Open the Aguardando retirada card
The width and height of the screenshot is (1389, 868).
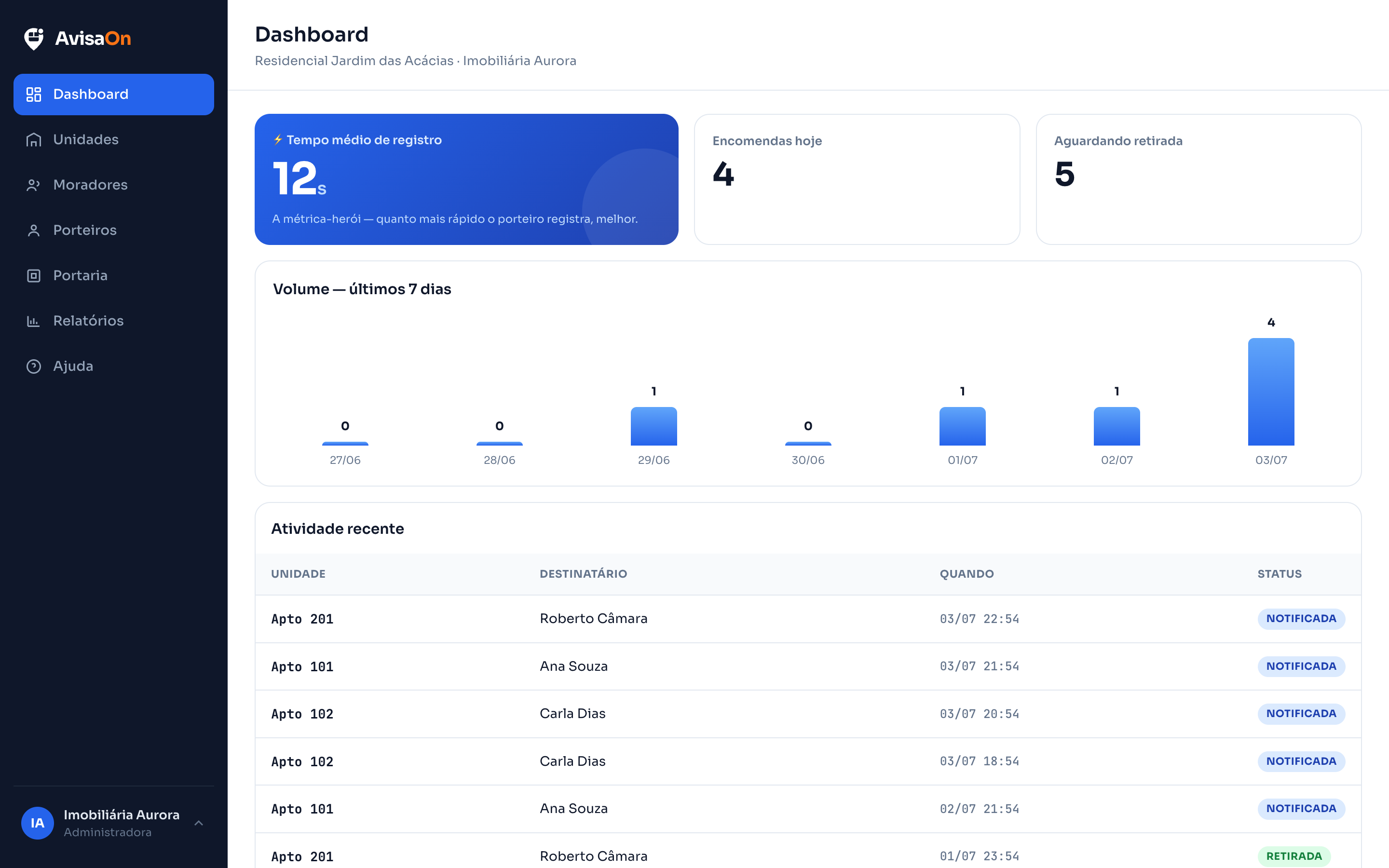[x=1198, y=179]
